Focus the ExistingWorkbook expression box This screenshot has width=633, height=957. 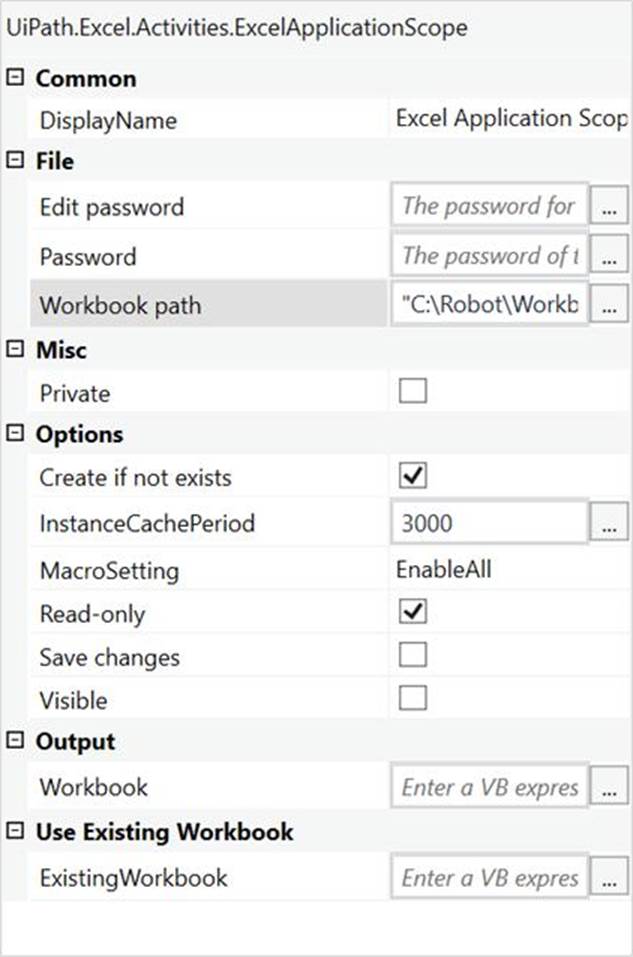pyautogui.click(x=490, y=879)
